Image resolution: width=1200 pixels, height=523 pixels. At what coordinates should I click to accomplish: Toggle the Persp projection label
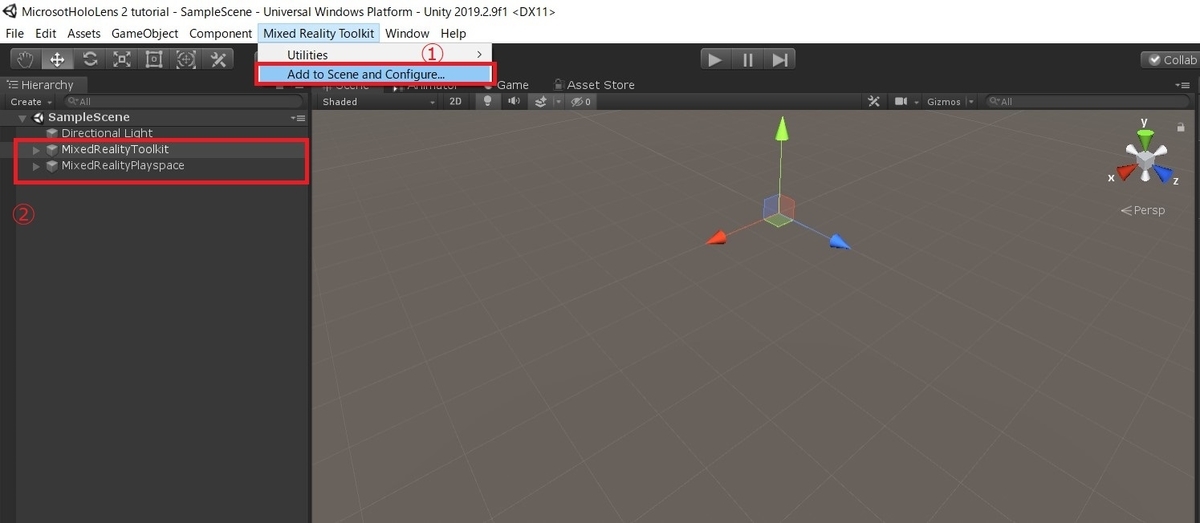(1143, 210)
